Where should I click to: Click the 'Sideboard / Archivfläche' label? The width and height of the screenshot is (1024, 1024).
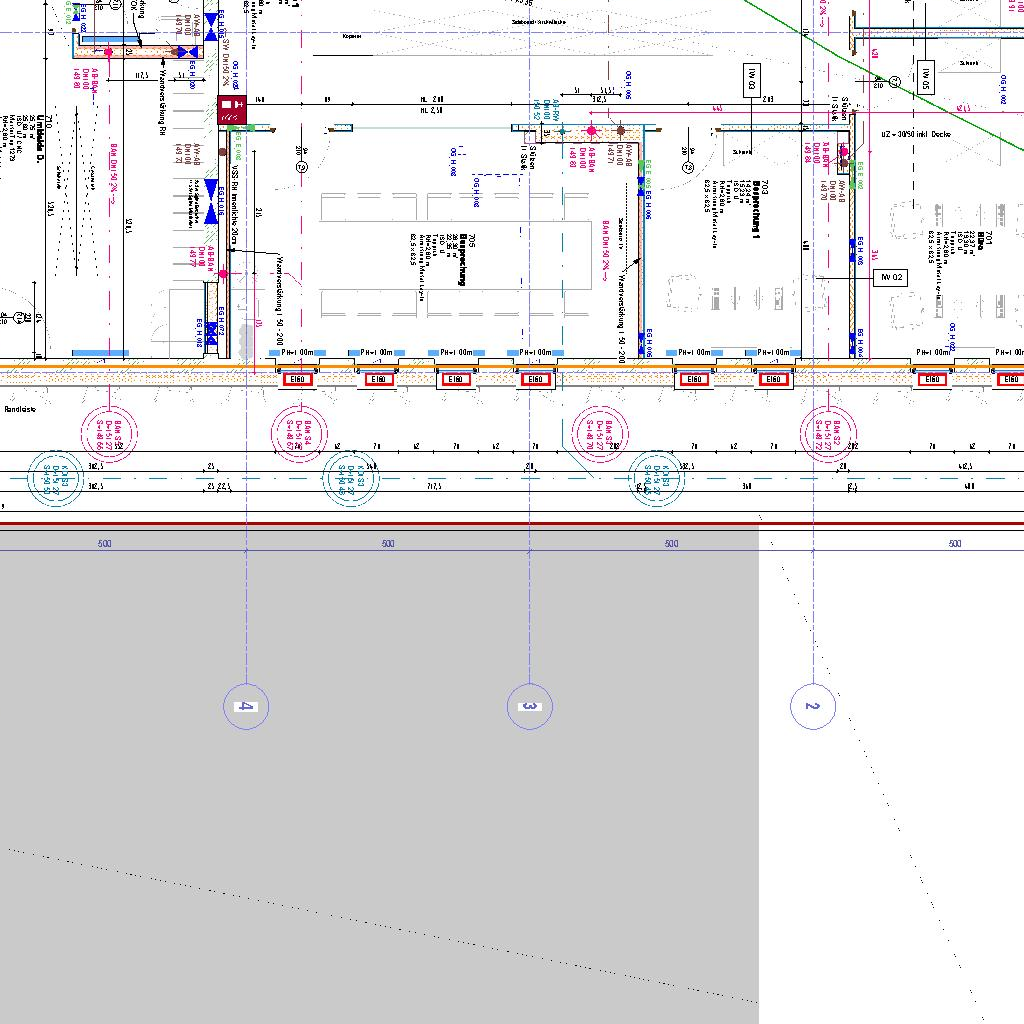(x=539, y=22)
